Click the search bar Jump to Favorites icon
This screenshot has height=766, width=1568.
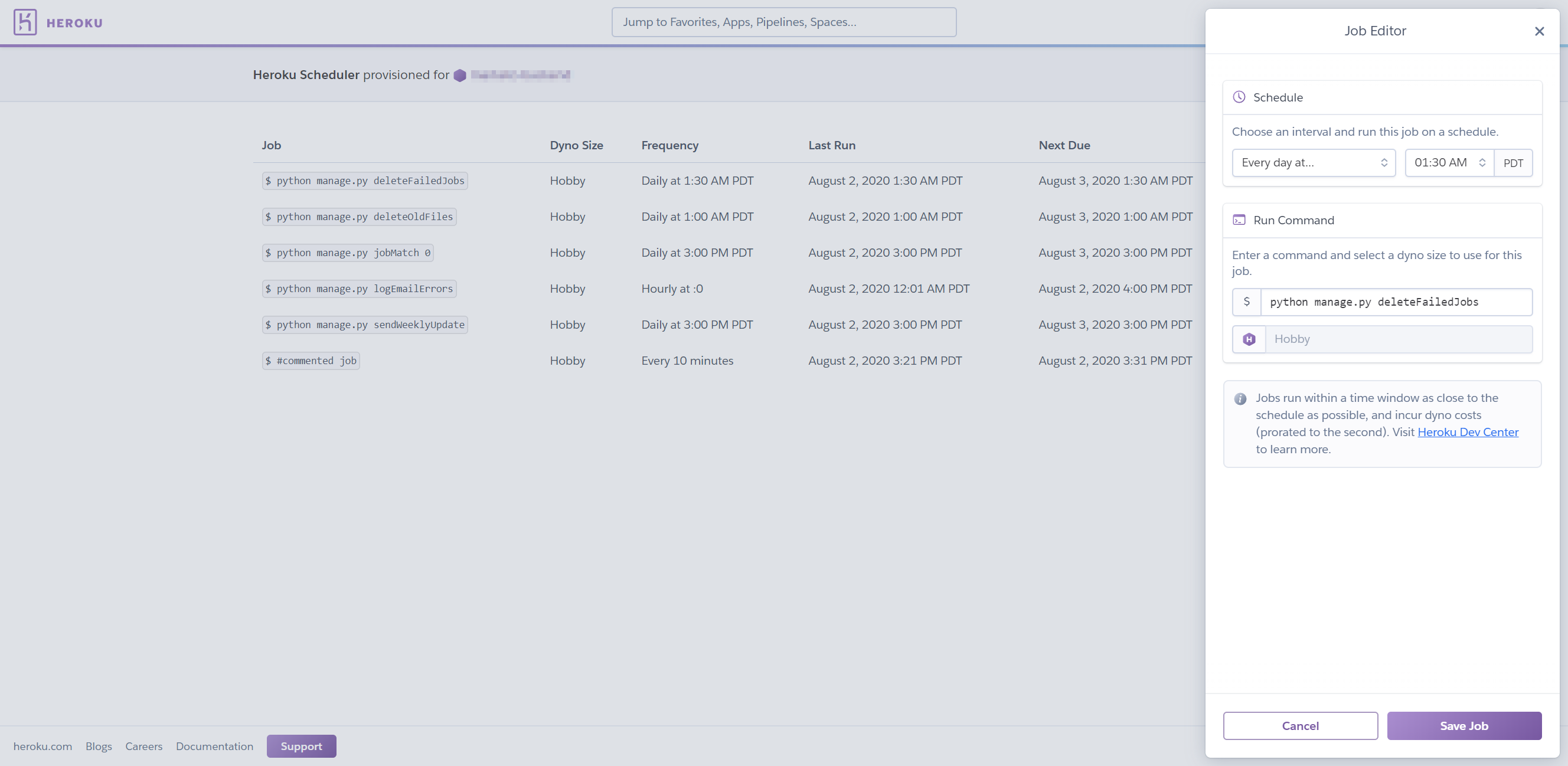click(783, 21)
